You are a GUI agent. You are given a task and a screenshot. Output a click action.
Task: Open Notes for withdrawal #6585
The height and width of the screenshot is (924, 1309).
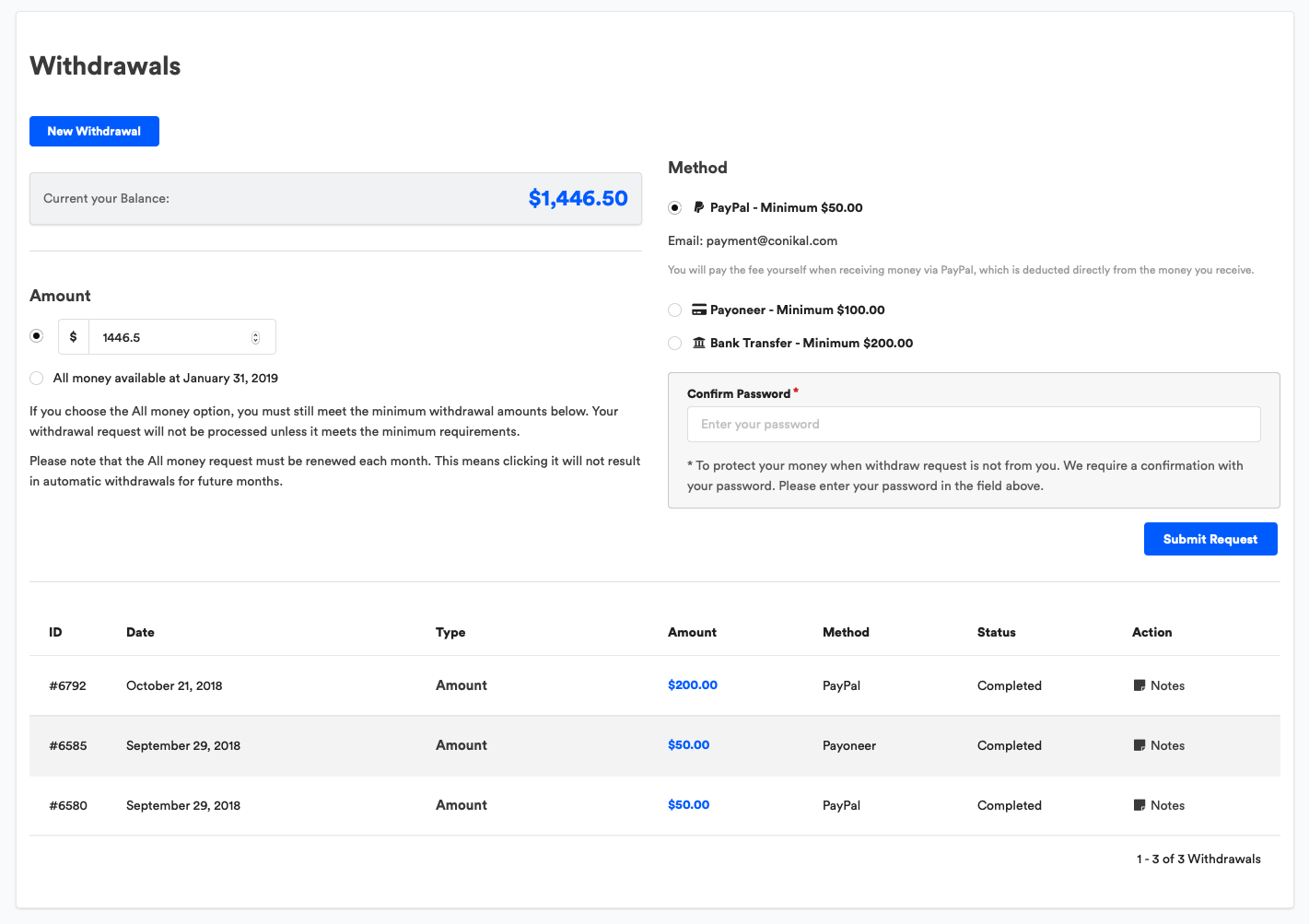(1159, 745)
